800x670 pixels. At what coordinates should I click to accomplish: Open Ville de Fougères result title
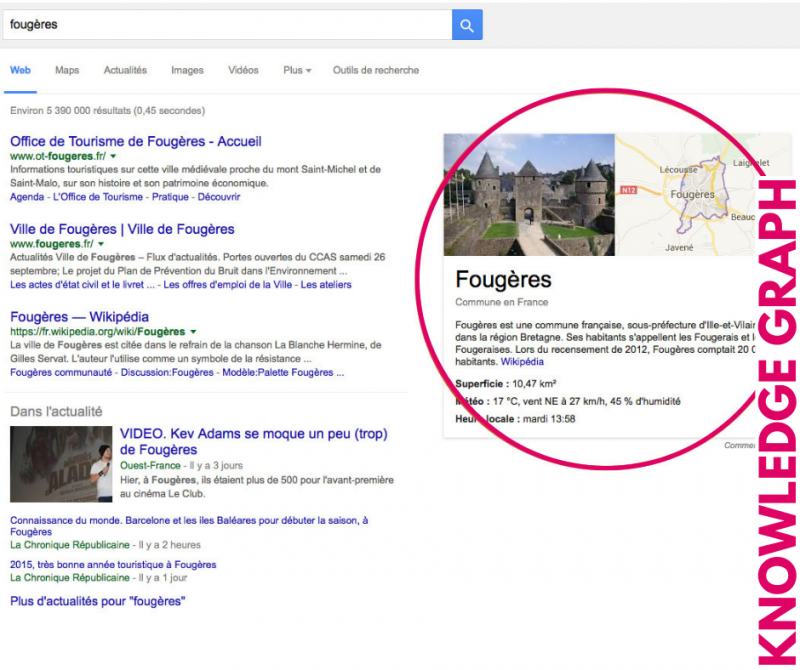click(122, 229)
